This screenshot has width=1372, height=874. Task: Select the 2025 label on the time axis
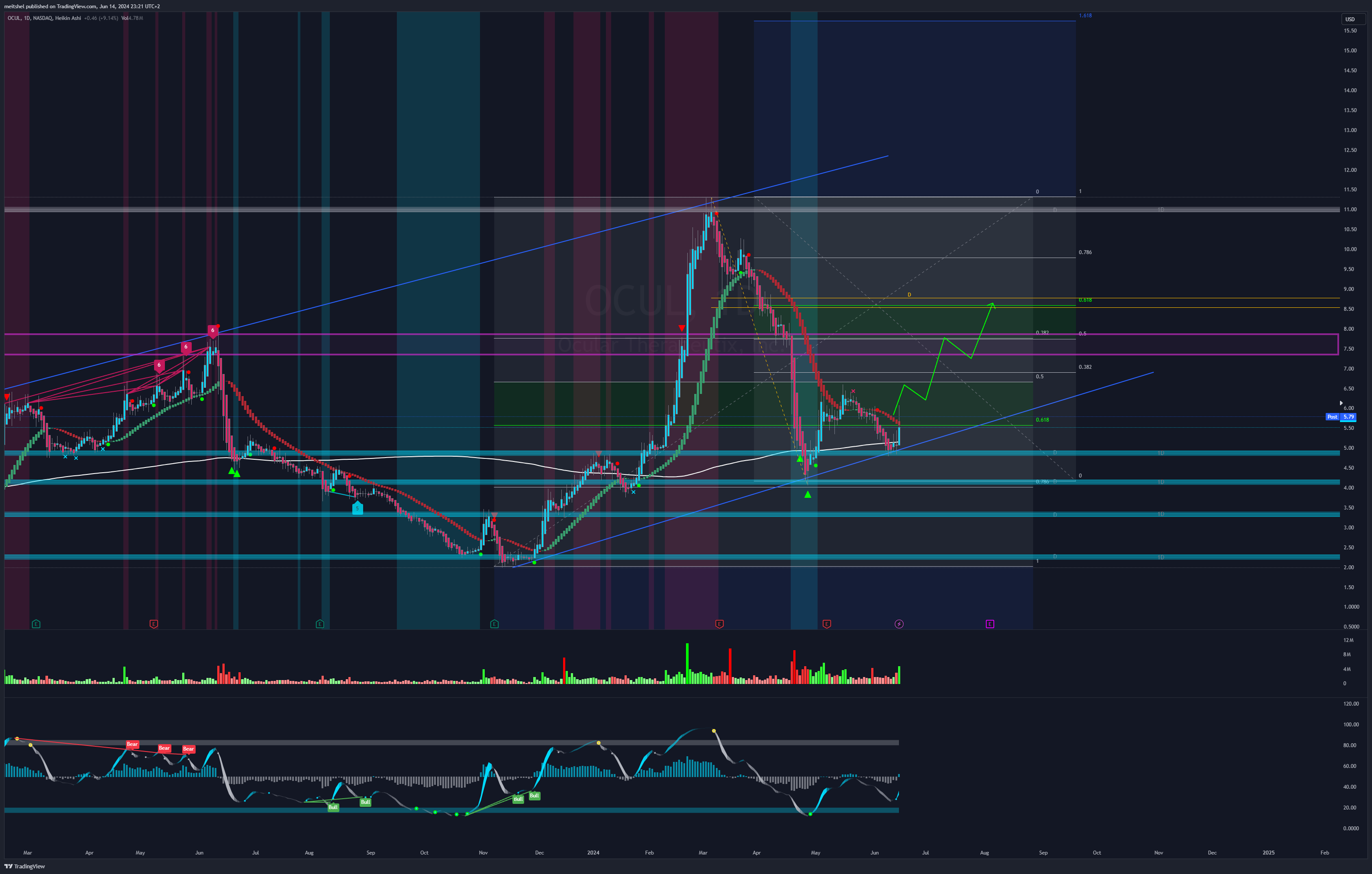tap(1268, 853)
